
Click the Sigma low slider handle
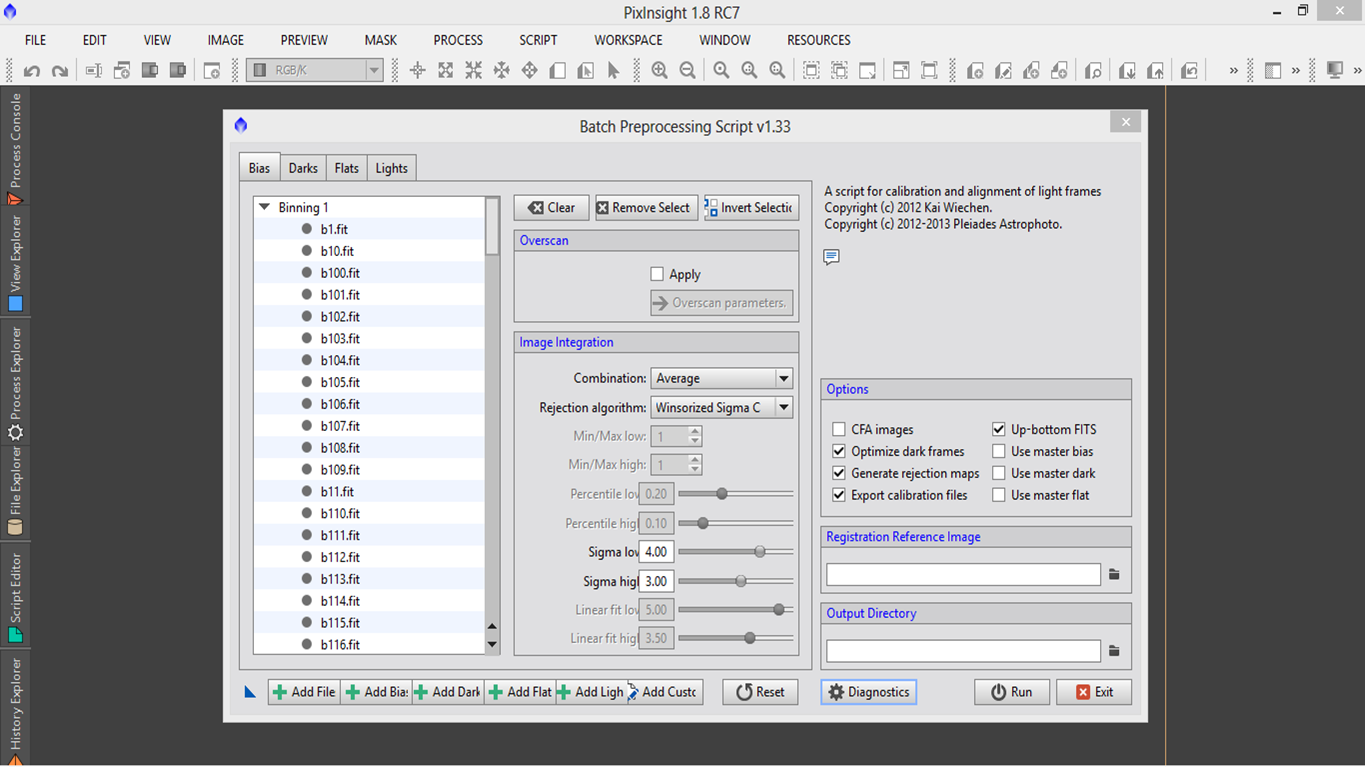click(760, 551)
